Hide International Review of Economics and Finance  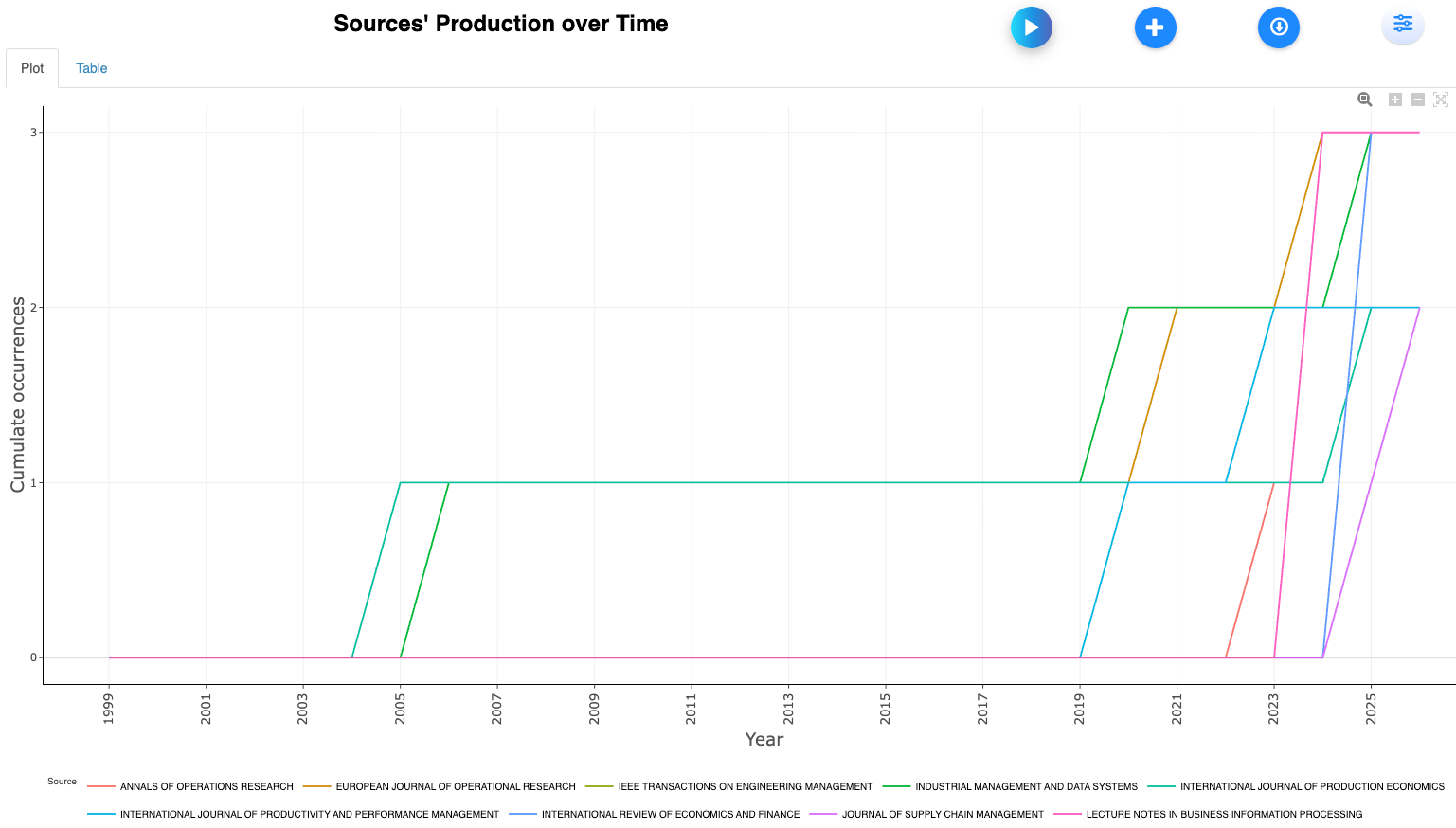(x=670, y=814)
